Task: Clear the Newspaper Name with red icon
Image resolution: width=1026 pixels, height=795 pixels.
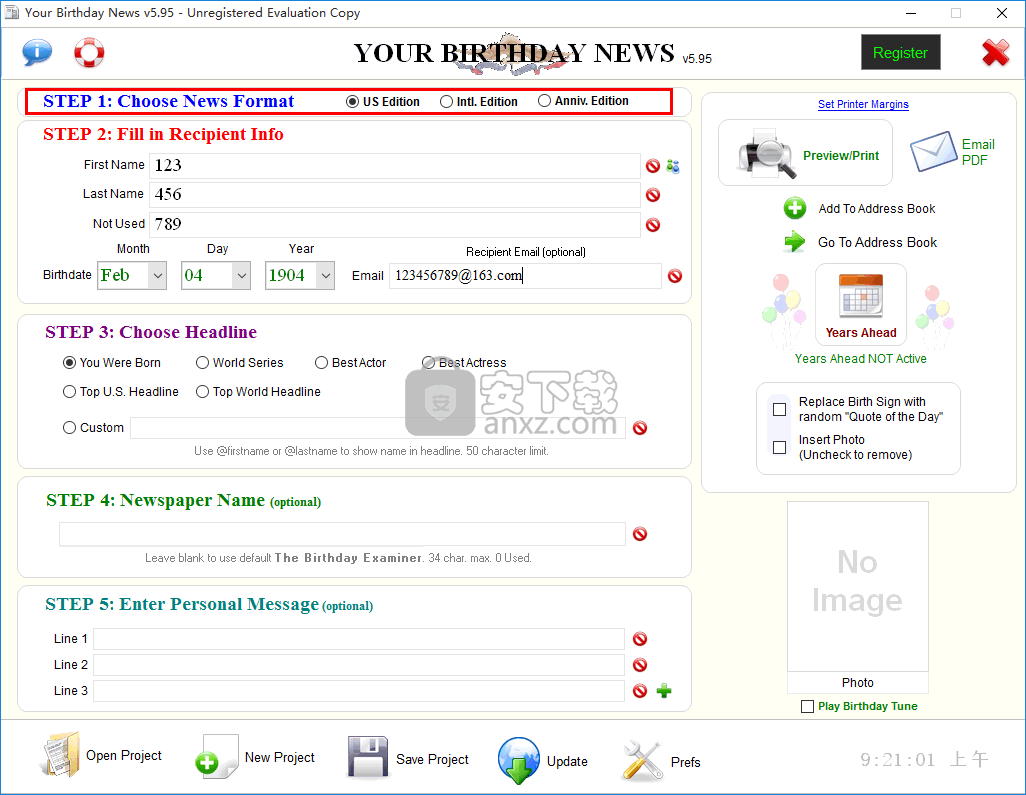Action: pos(641,534)
